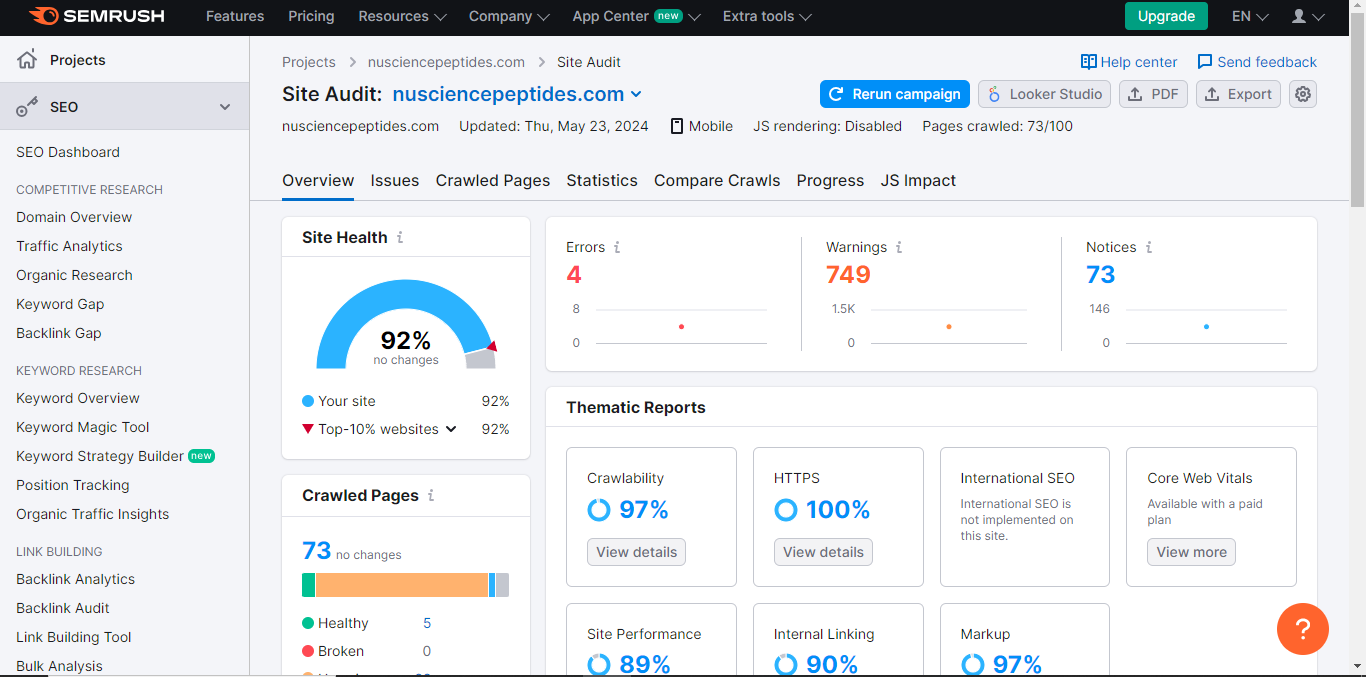Click the Send feedback chat icon
The image size is (1366, 677).
(1205, 62)
